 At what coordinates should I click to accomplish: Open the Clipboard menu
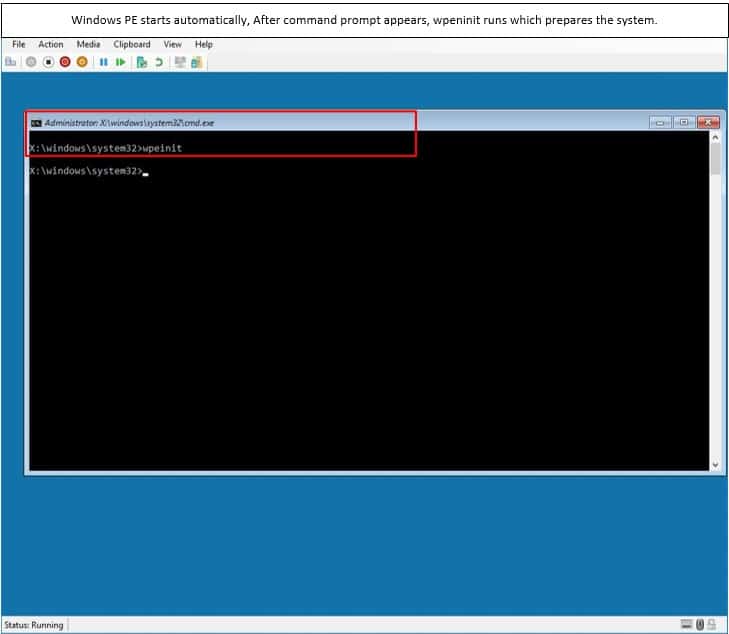click(x=132, y=44)
